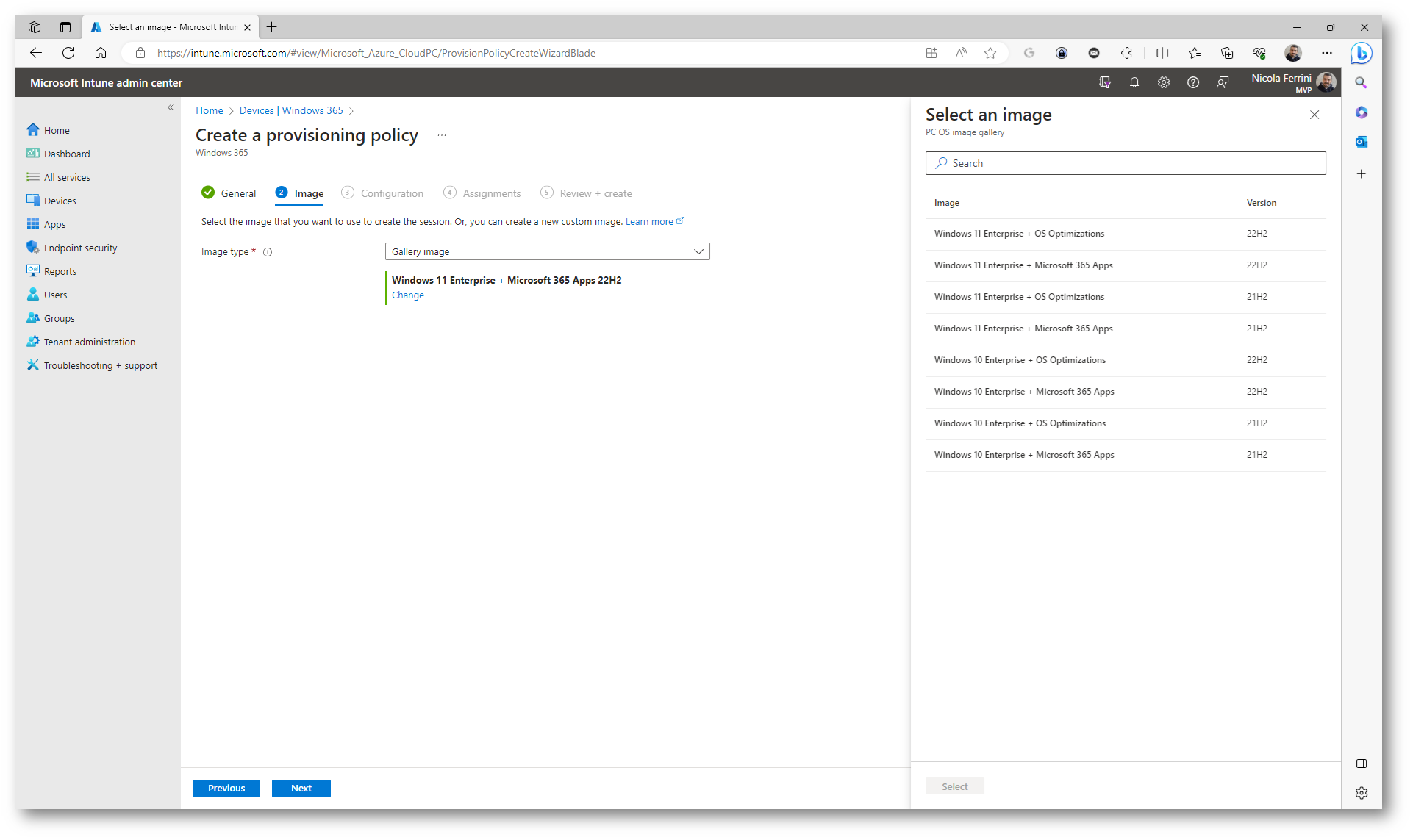Close the Select an image browser tab
The width and height of the screenshot is (1413, 840).
pyautogui.click(x=247, y=27)
